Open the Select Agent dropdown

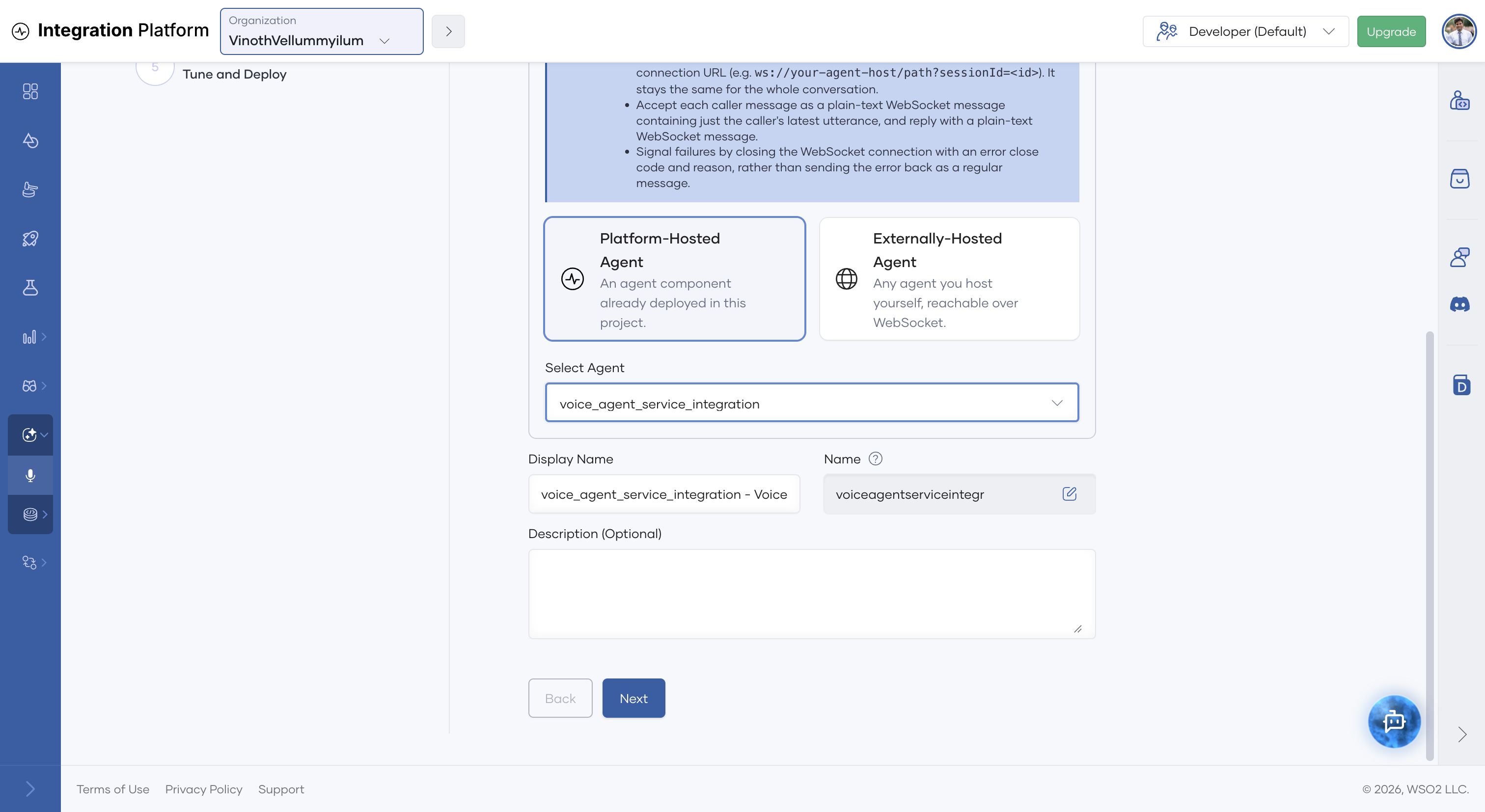click(x=812, y=403)
